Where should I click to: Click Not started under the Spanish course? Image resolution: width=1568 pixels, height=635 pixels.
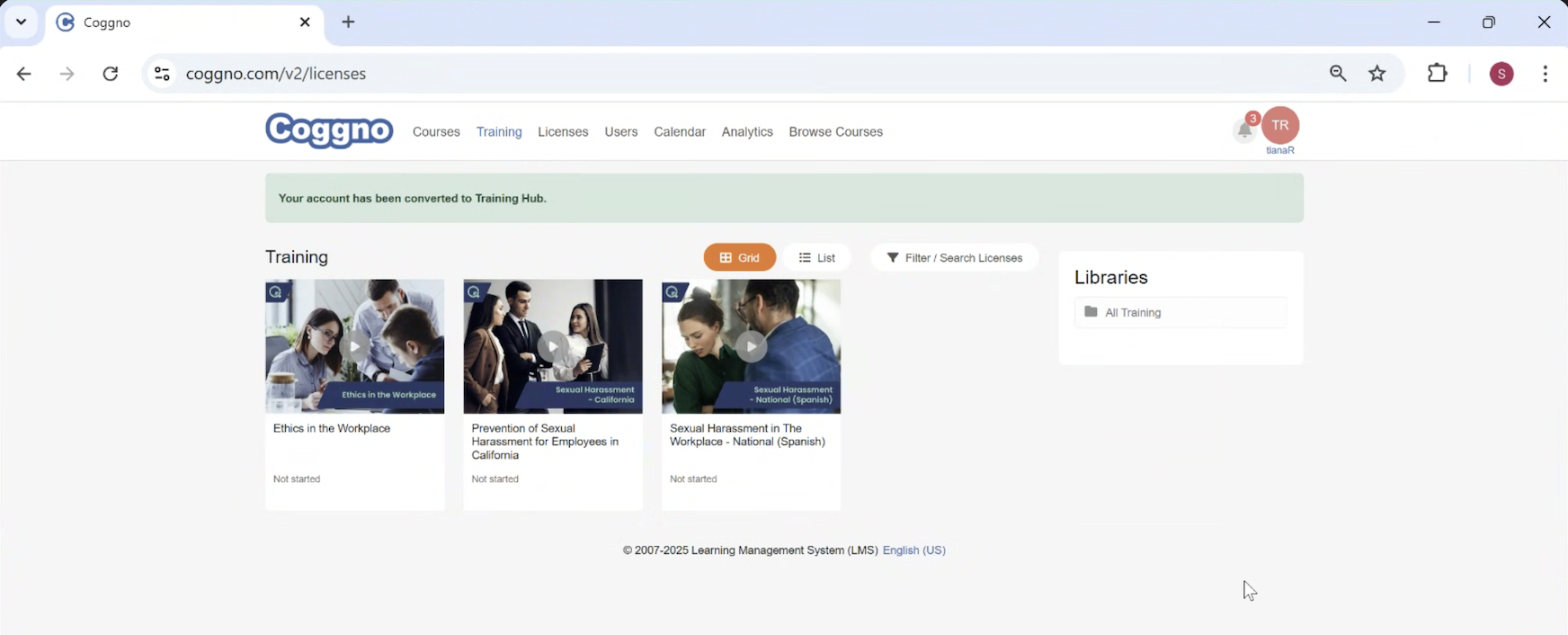(x=693, y=478)
